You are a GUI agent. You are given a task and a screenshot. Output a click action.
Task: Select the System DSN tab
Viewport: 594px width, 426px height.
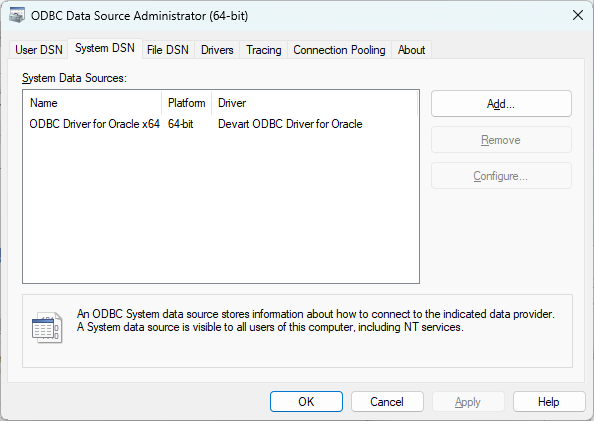click(105, 48)
